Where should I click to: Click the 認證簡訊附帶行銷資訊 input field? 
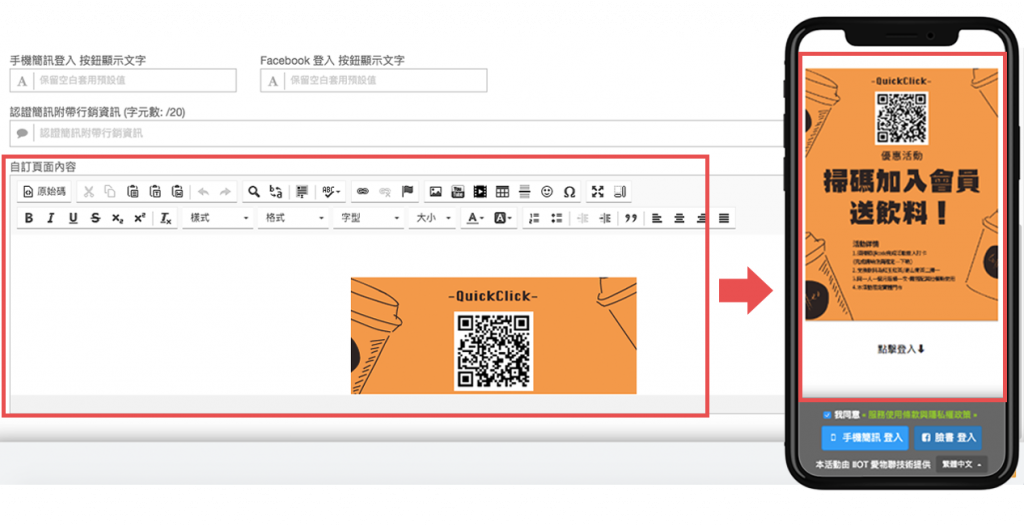pos(397,133)
